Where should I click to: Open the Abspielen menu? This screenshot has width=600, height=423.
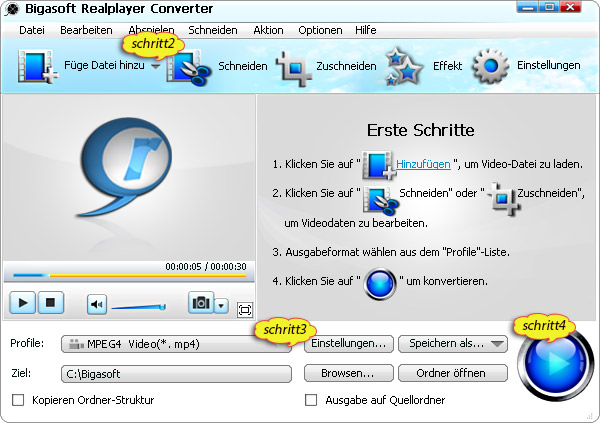(151, 30)
